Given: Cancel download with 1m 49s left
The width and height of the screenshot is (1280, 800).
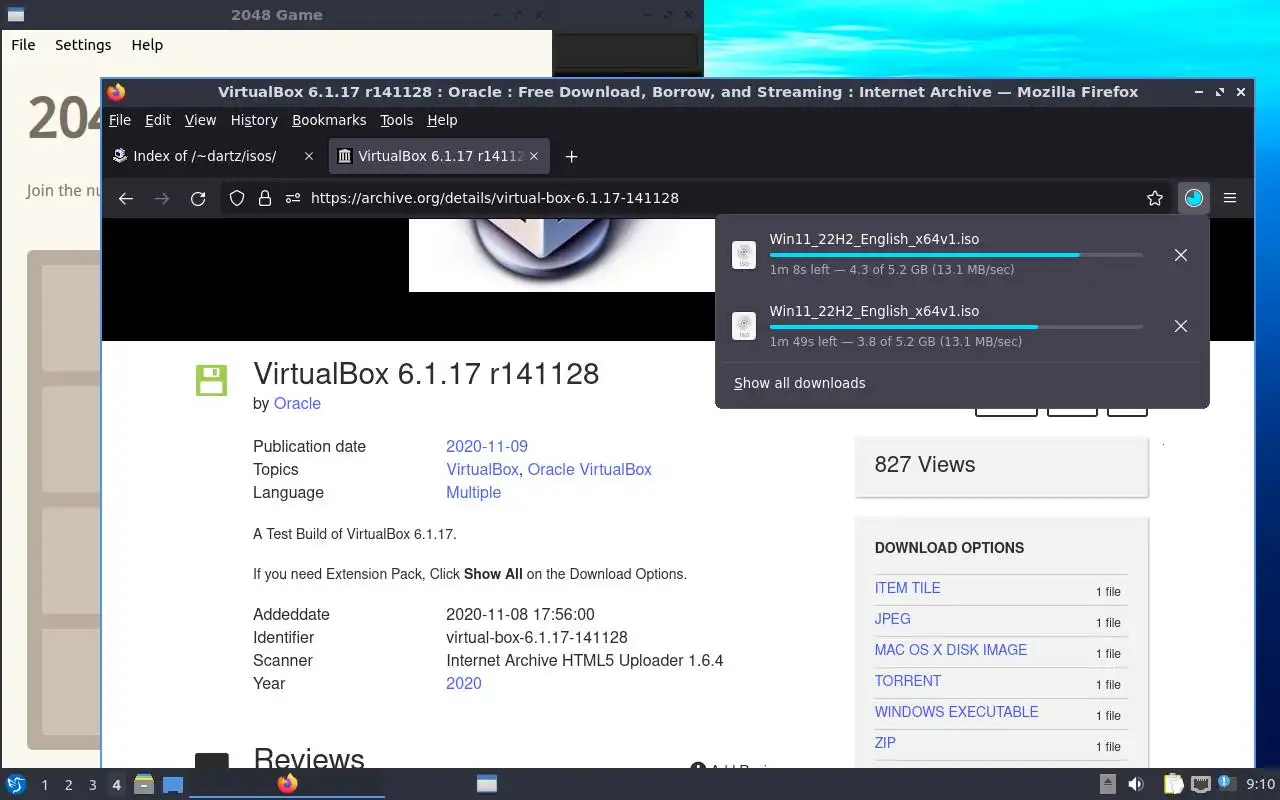Looking at the screenshot, I should tap(1181, 326).
